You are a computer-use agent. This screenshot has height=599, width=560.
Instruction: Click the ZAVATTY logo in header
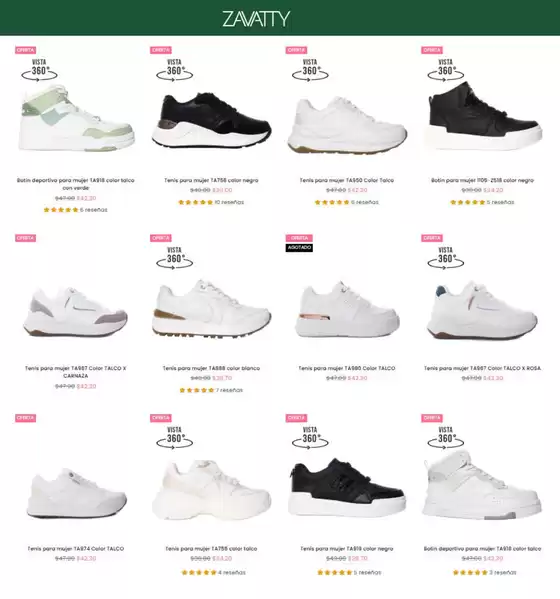point(256,19)
